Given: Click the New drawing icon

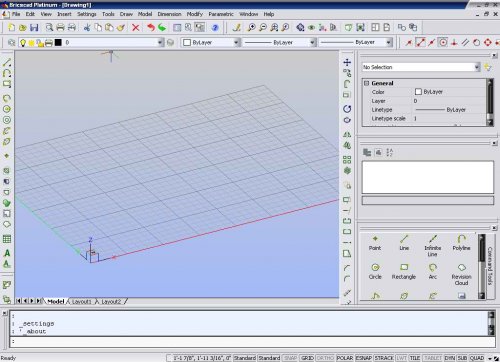Looking at the screenshot, I should pos(12,27).
